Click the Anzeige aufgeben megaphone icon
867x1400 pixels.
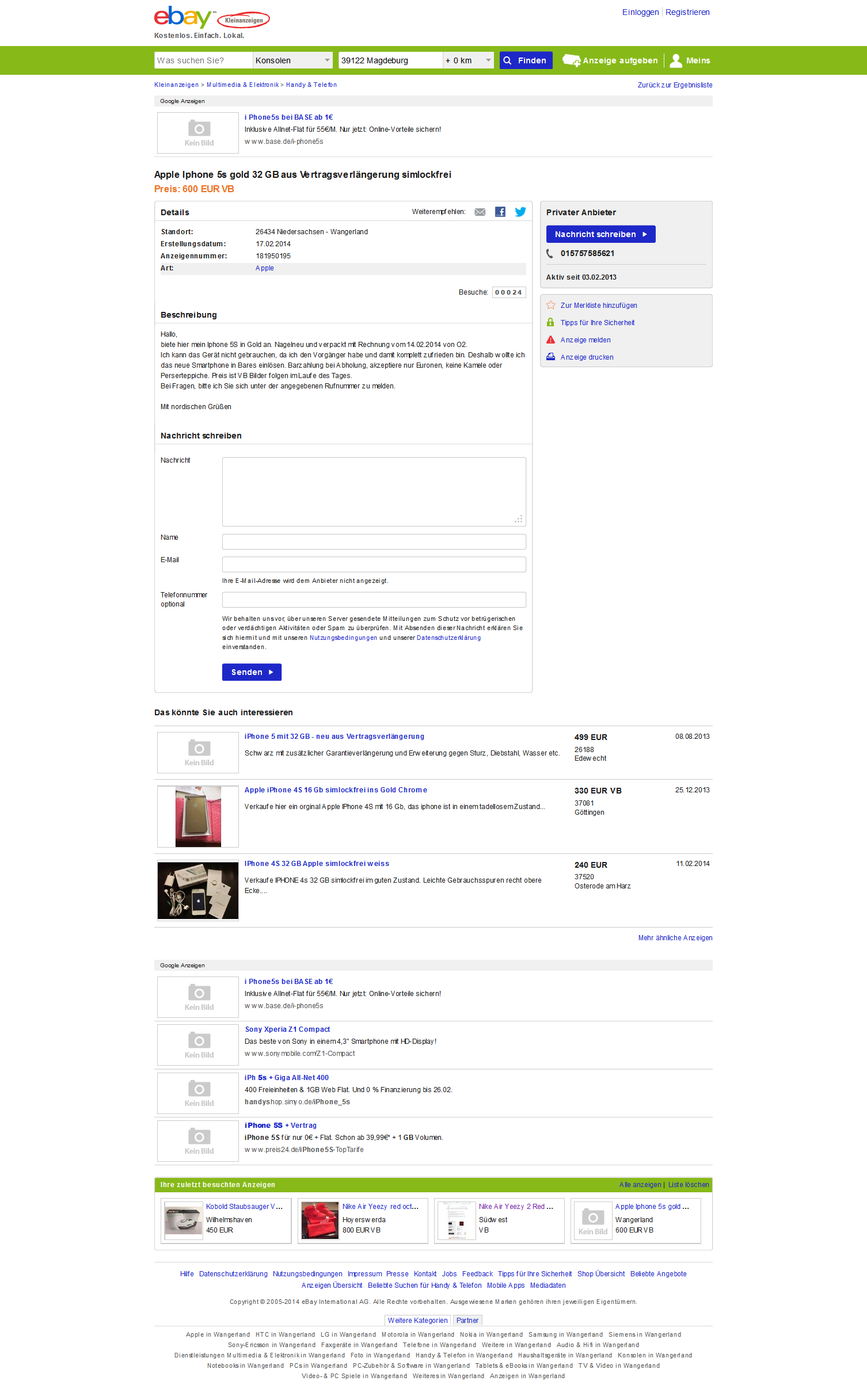pyautogui.click(x=571, y=60)
